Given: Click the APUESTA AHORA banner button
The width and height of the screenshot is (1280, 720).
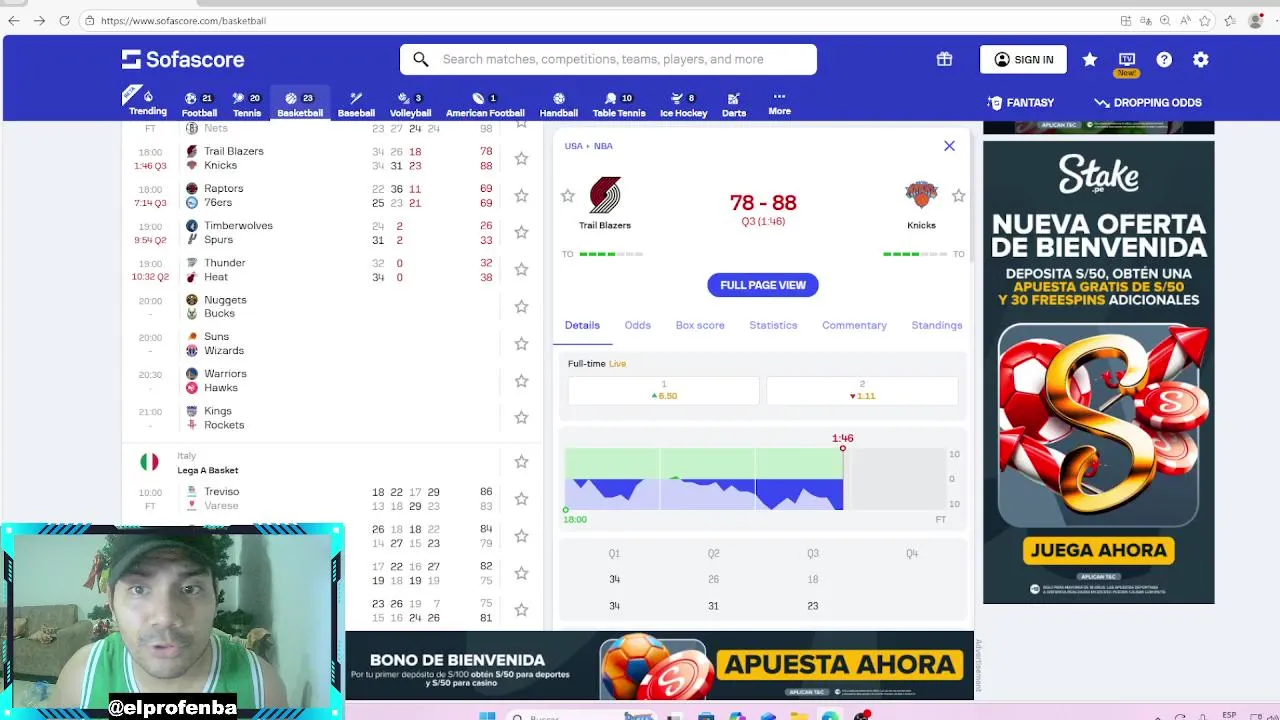Looking at the screenshot, I should [840, 664].
